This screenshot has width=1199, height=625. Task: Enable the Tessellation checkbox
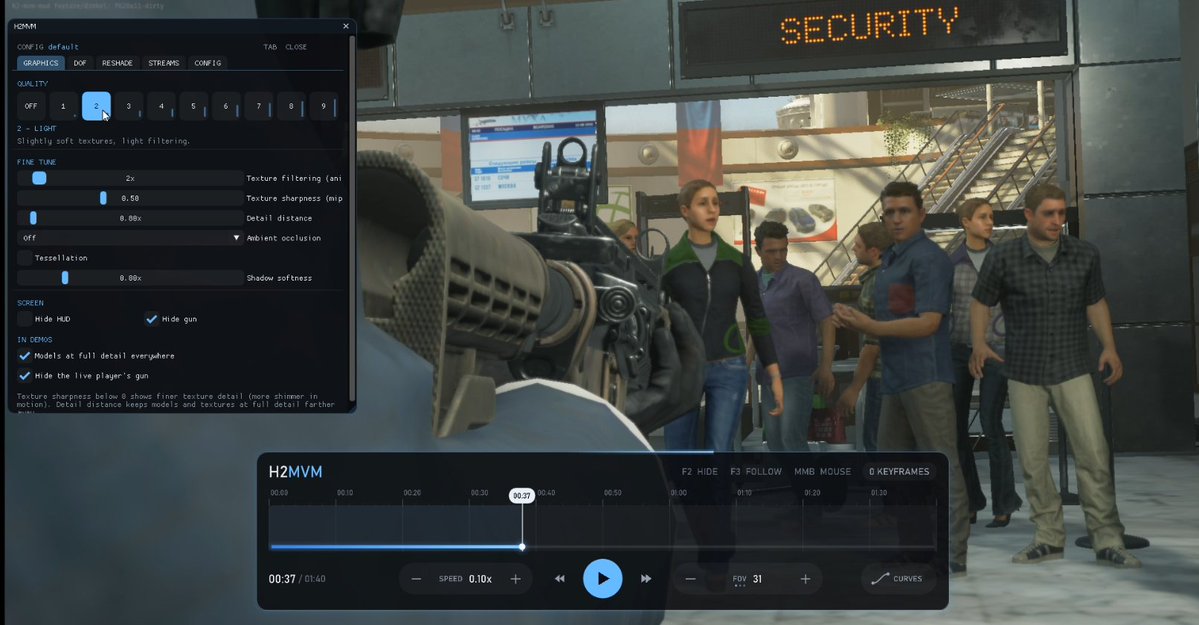coord(24,258)
